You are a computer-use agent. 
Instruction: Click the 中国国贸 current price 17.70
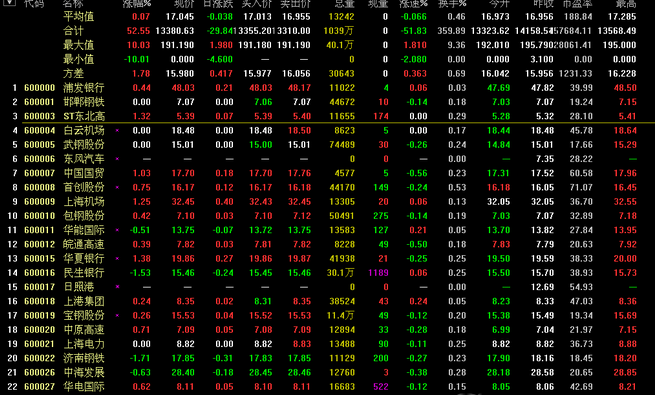[183, 173]
